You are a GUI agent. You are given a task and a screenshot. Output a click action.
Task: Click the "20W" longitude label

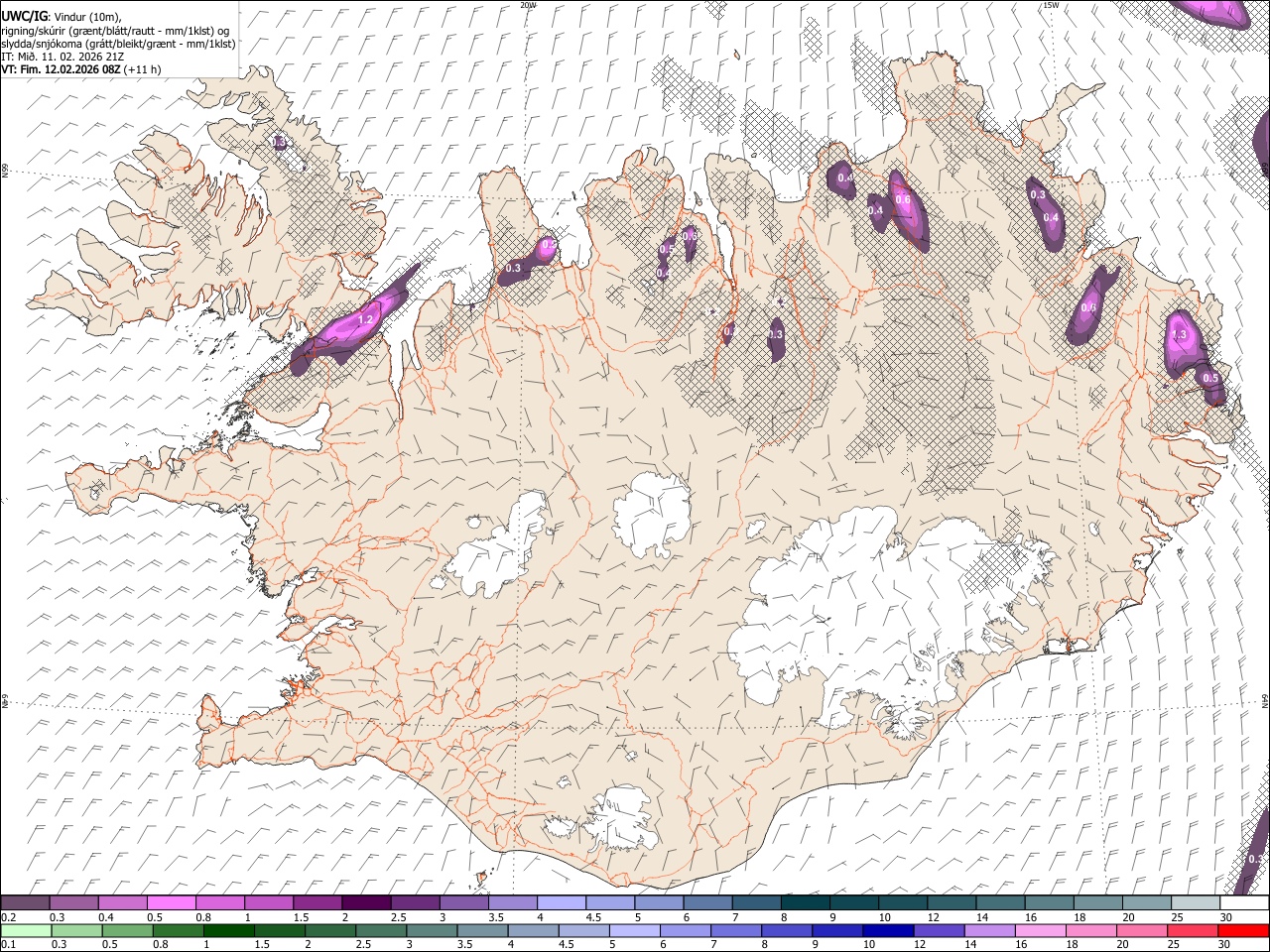click(x=528, y=5)
